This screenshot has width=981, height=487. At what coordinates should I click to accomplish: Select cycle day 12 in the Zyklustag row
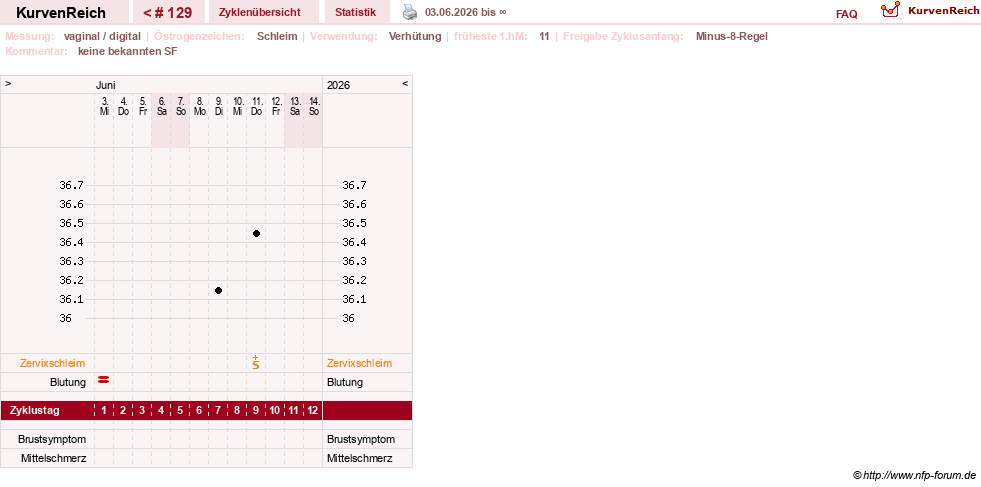(x=313, y=411)
